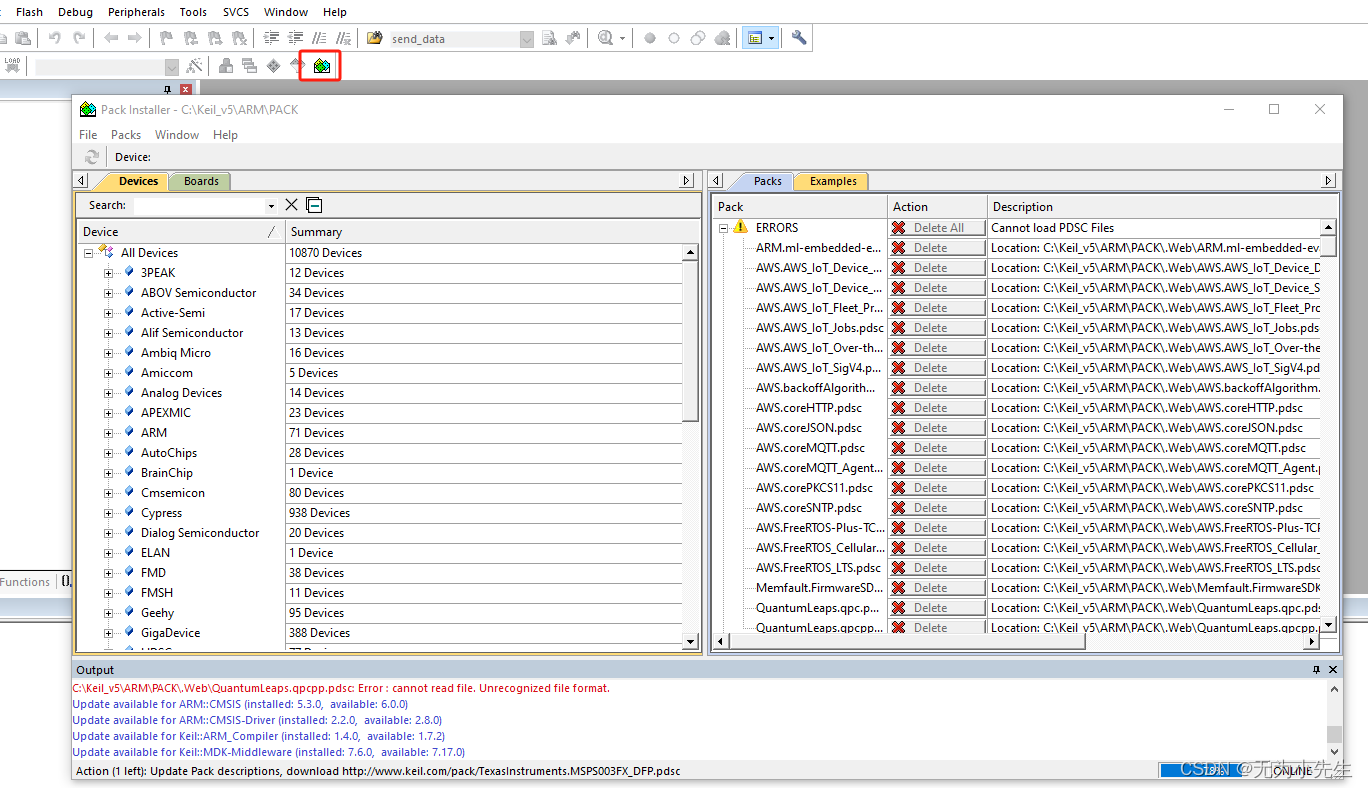Image resolution: width=1368 pixels, height=788 pixels.
Task: Click the Output panel scroll up arrow
Action: (1334, 689)
